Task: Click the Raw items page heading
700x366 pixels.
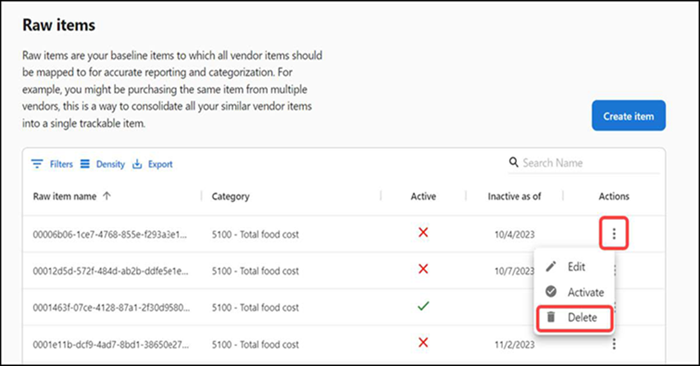Action: [59, 25]
